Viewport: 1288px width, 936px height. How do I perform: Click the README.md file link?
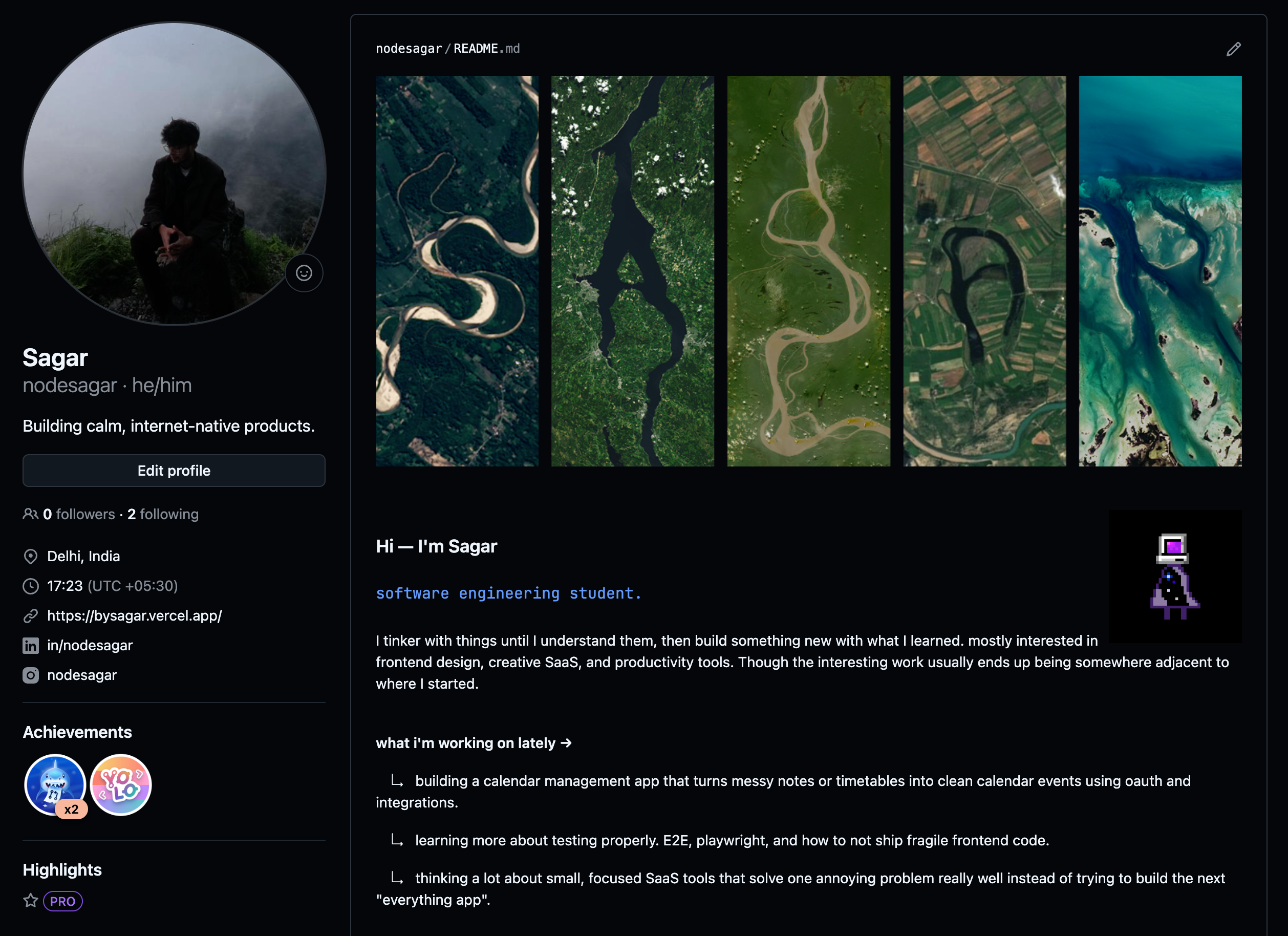[487, 49]
